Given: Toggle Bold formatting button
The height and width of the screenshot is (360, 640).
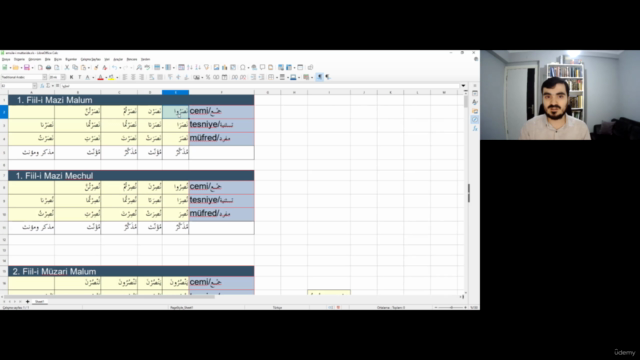Looking at the screenshot, I should coord(71,77).
